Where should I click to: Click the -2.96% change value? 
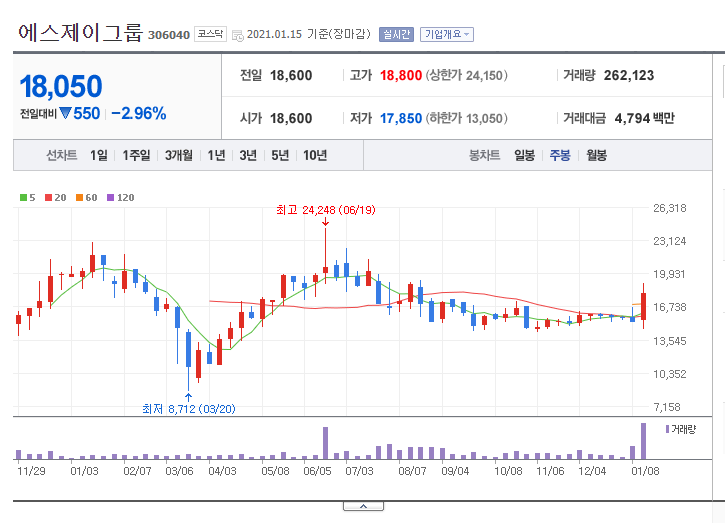(139, 113)
